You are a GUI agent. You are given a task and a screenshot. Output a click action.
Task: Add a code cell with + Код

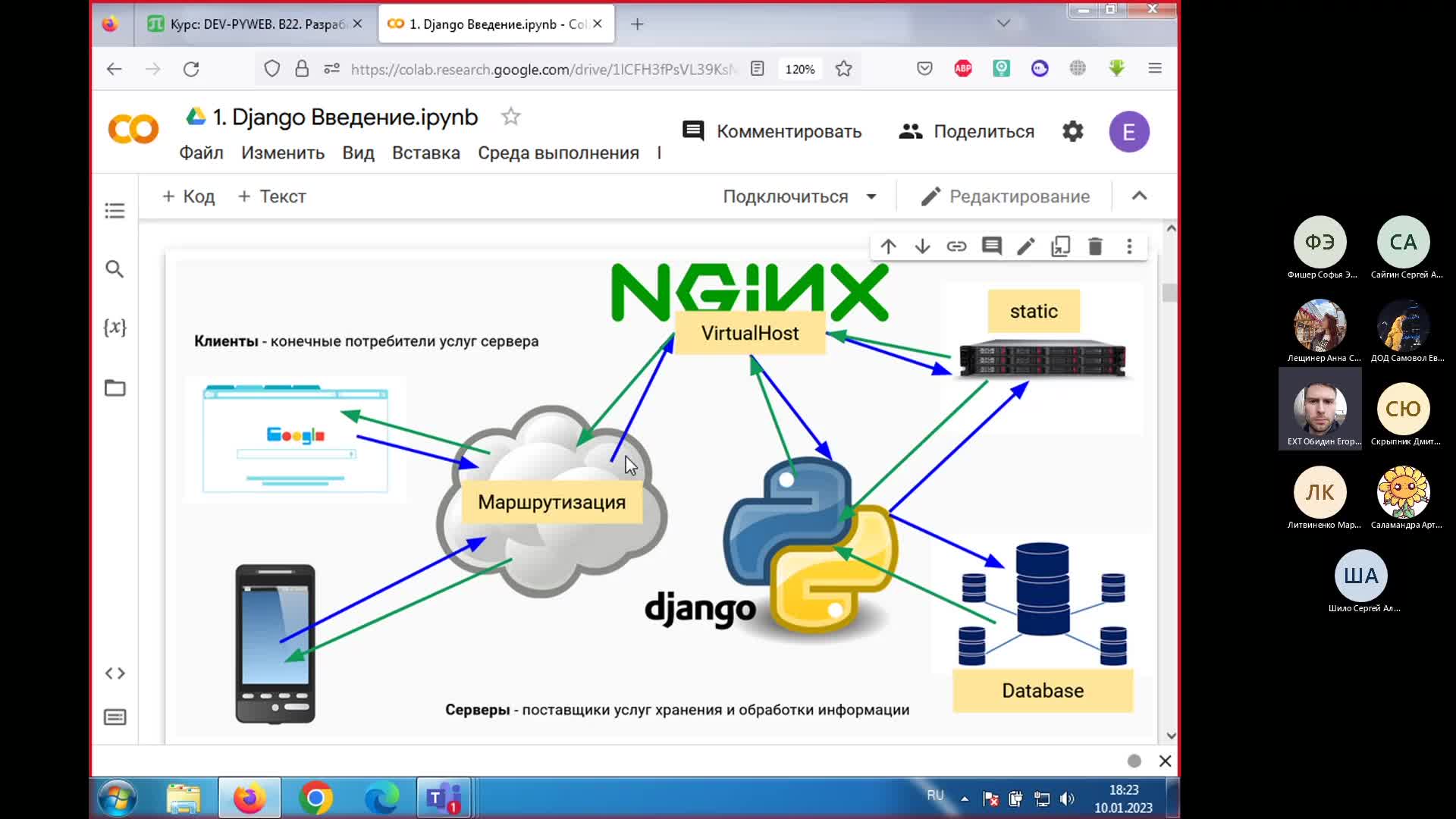pos(188,196)
